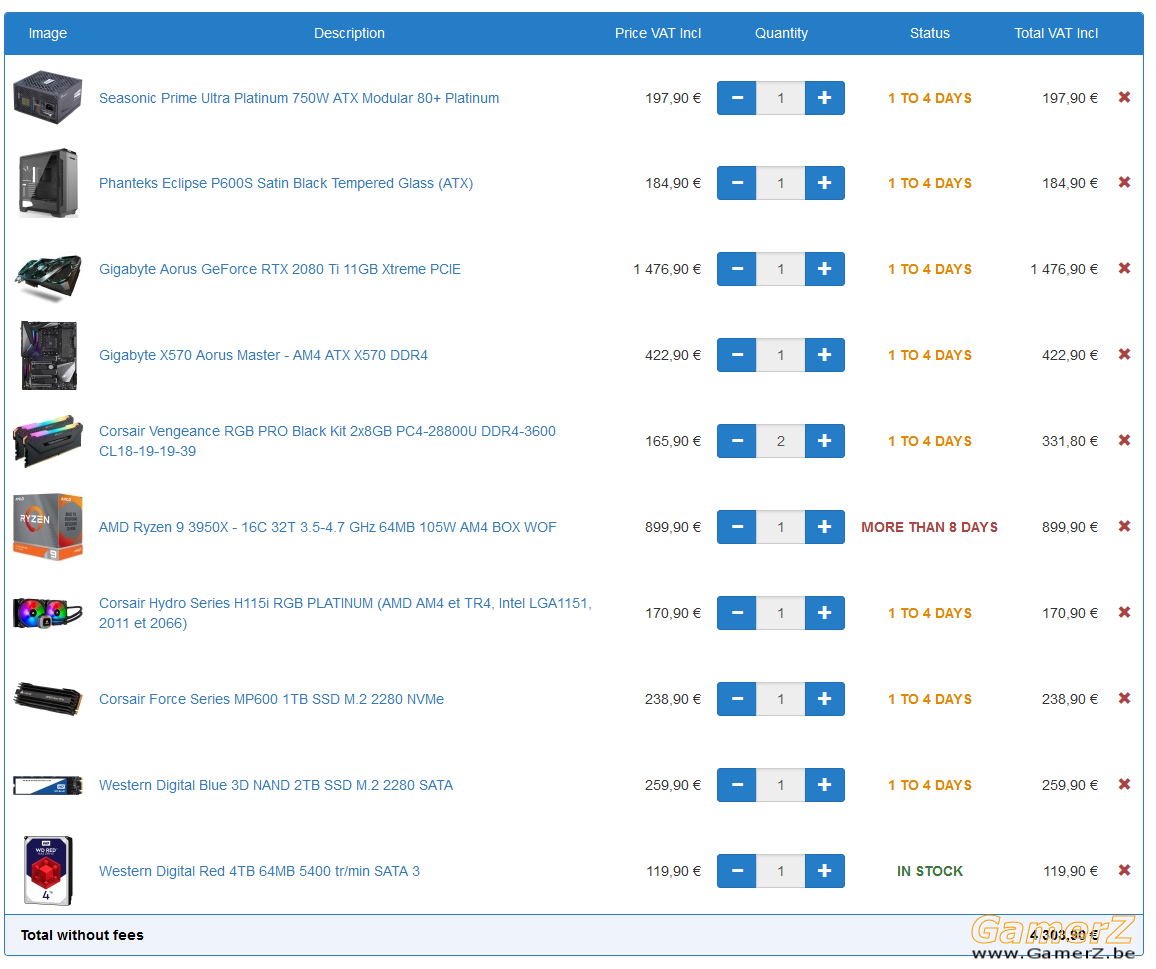Delete the Gigabyte Aorus RTX 2080 Ti row

[x=1124, y=268]
